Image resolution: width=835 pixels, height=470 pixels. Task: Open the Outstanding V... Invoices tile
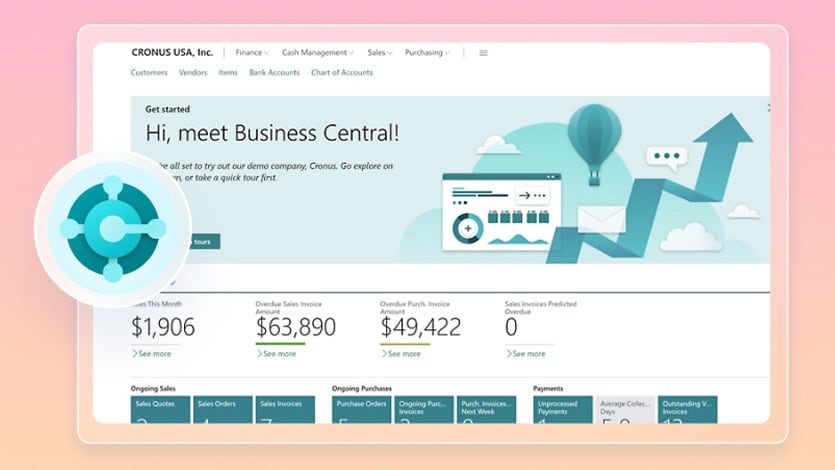click(687, 409)
